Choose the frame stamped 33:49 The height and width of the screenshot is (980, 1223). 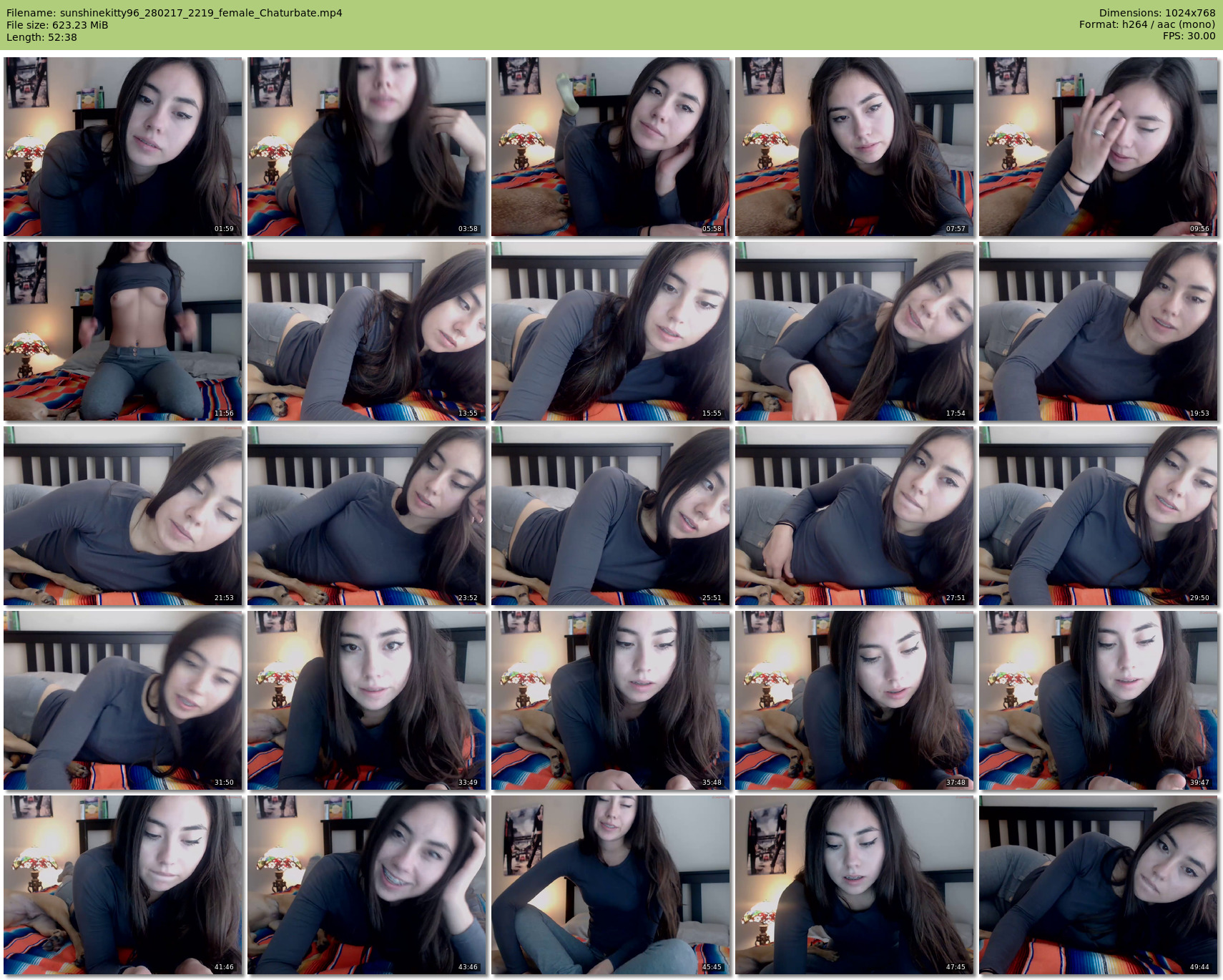(x=367, y=700)
